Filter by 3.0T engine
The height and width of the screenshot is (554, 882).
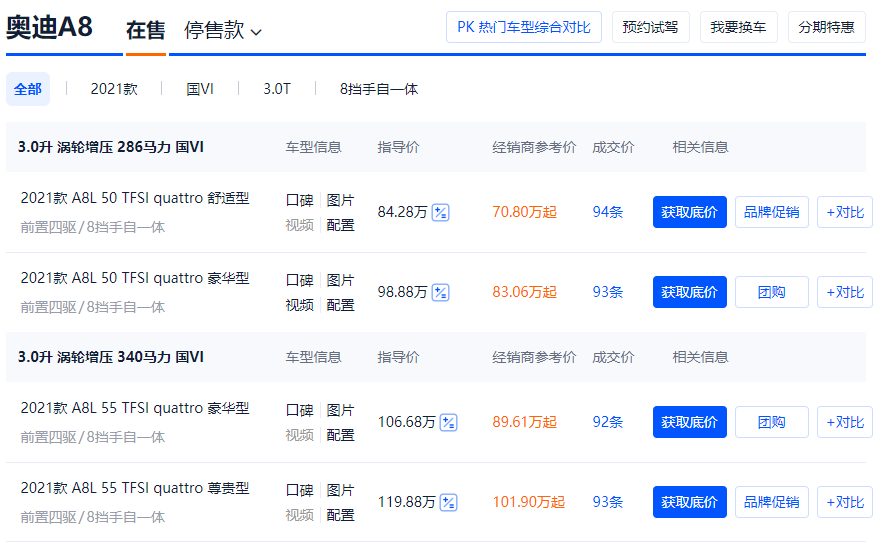[x=277, y=89]
